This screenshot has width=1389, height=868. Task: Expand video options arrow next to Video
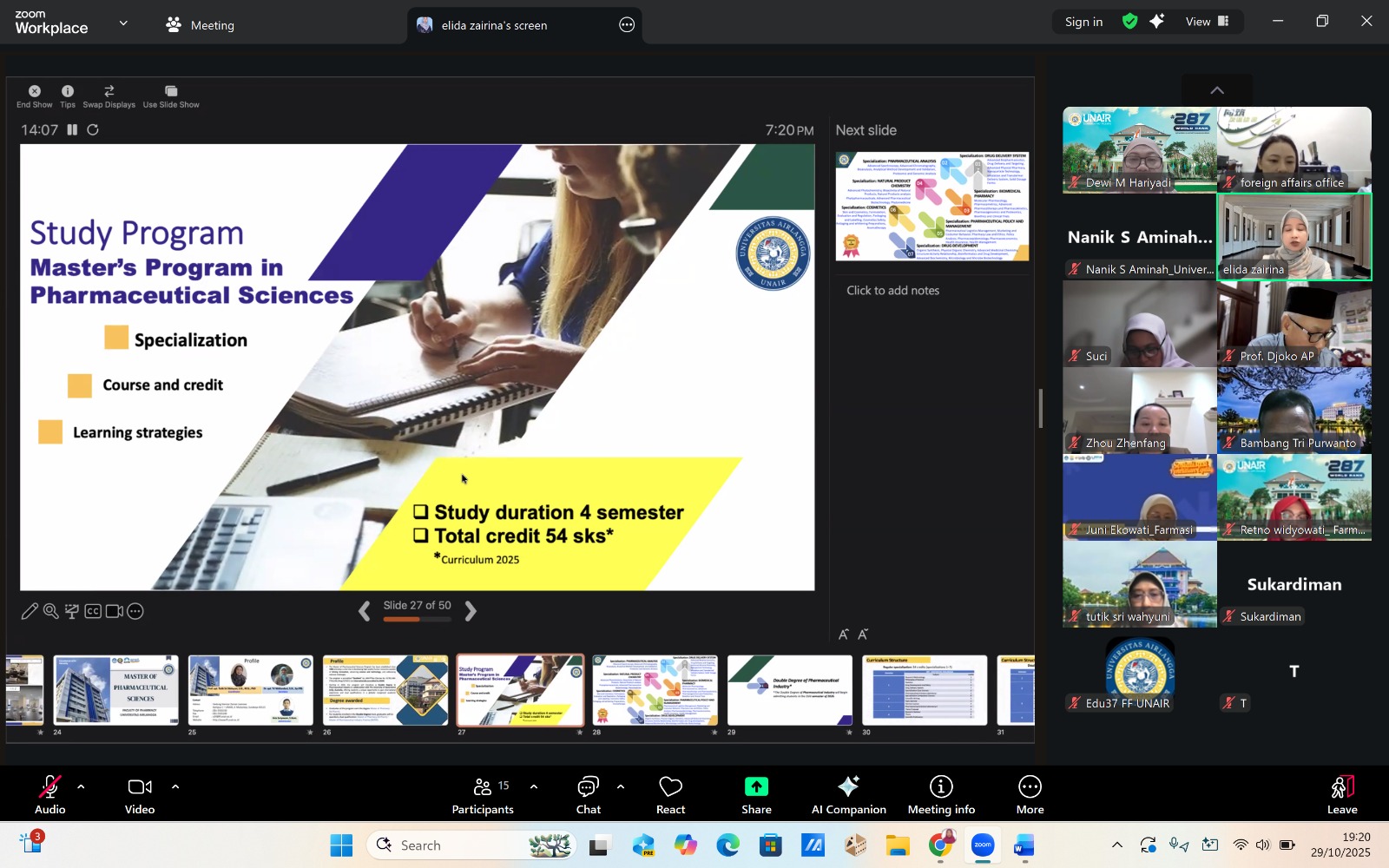(x=175, y=787)
